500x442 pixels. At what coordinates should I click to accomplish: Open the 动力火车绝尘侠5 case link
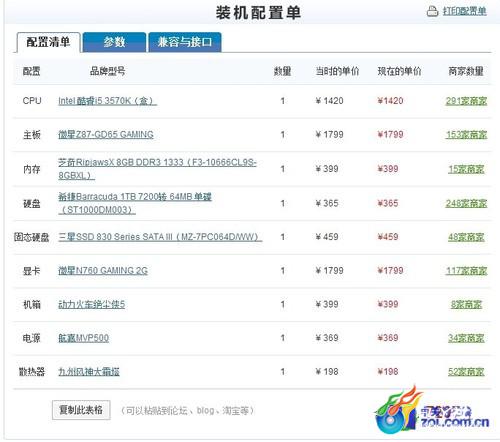[91, 304]
